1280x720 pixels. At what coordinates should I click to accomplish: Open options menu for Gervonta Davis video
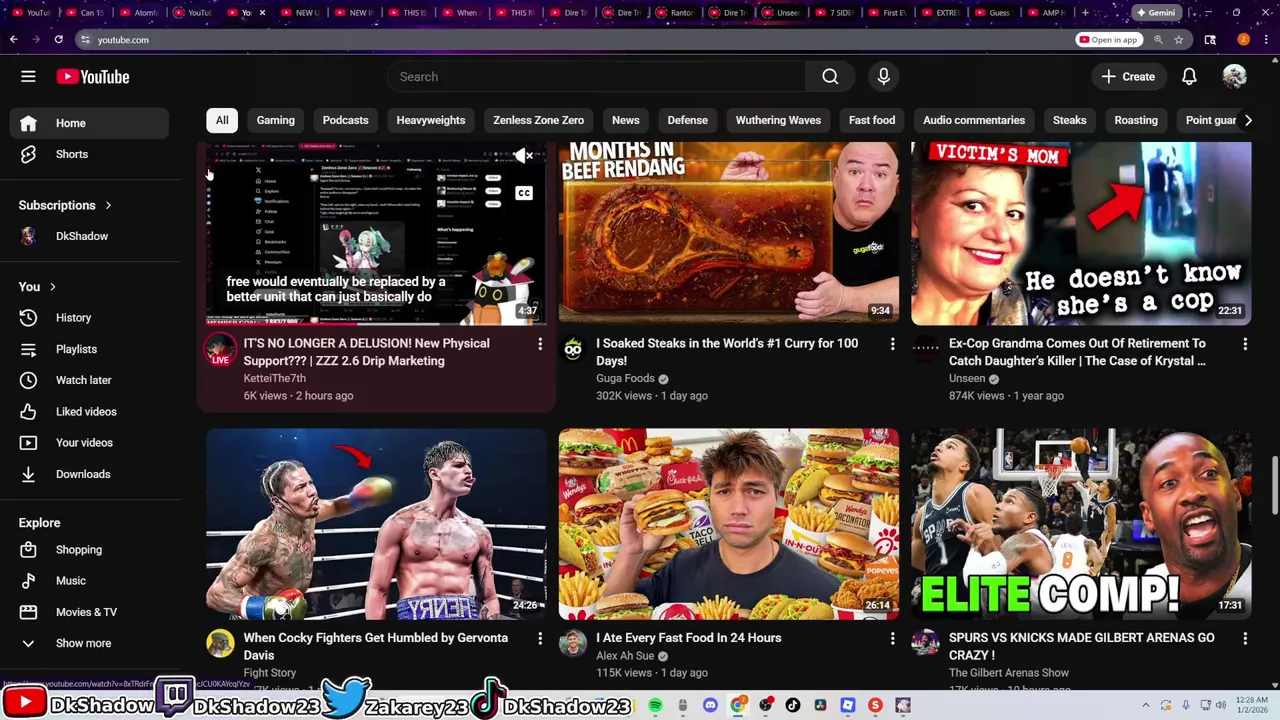pos(540,638)
